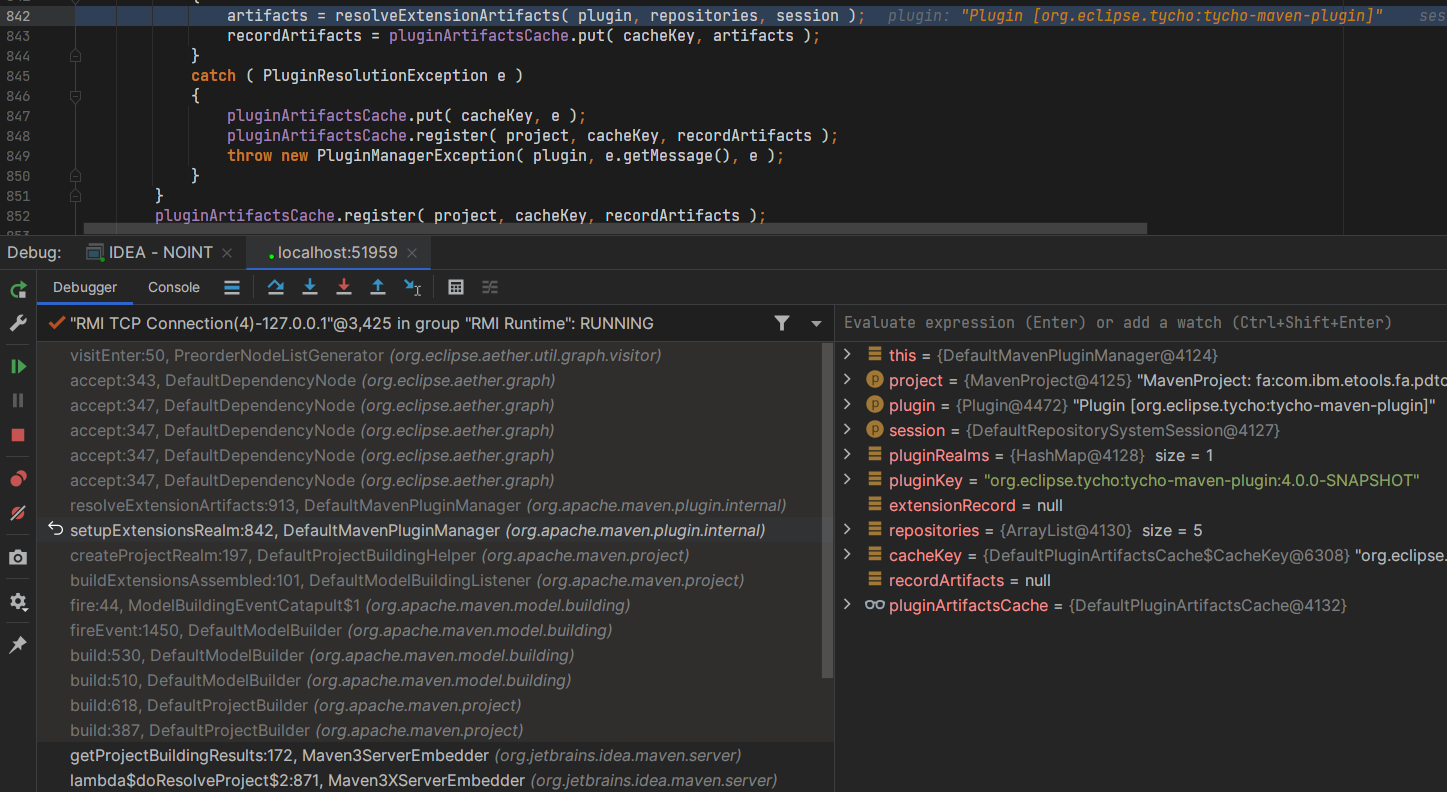The height and width of the screenshot is (792, 1447).
Task: Pin the debug tab
Action: 18,646
